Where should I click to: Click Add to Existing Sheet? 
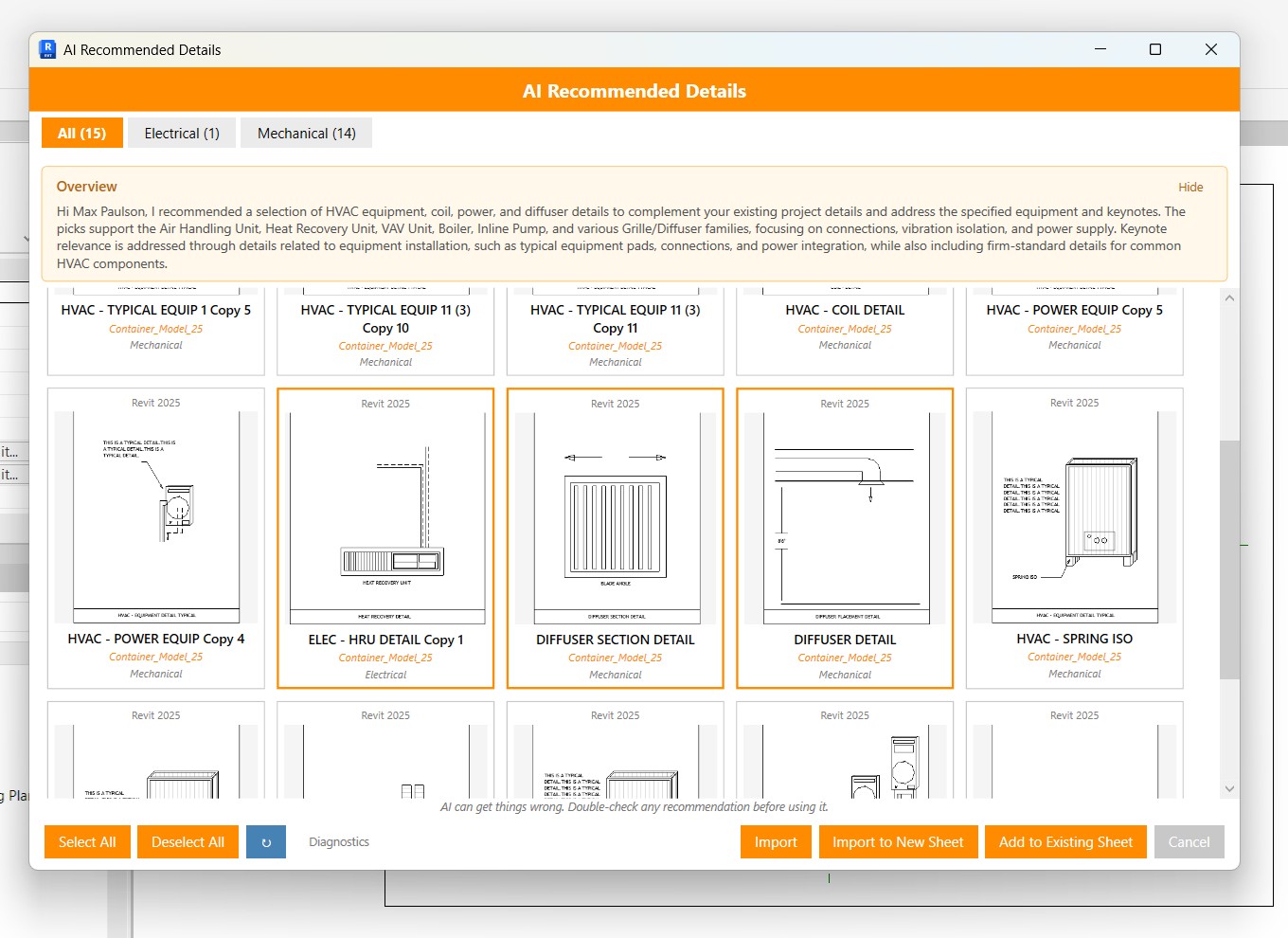[1065, 842]
